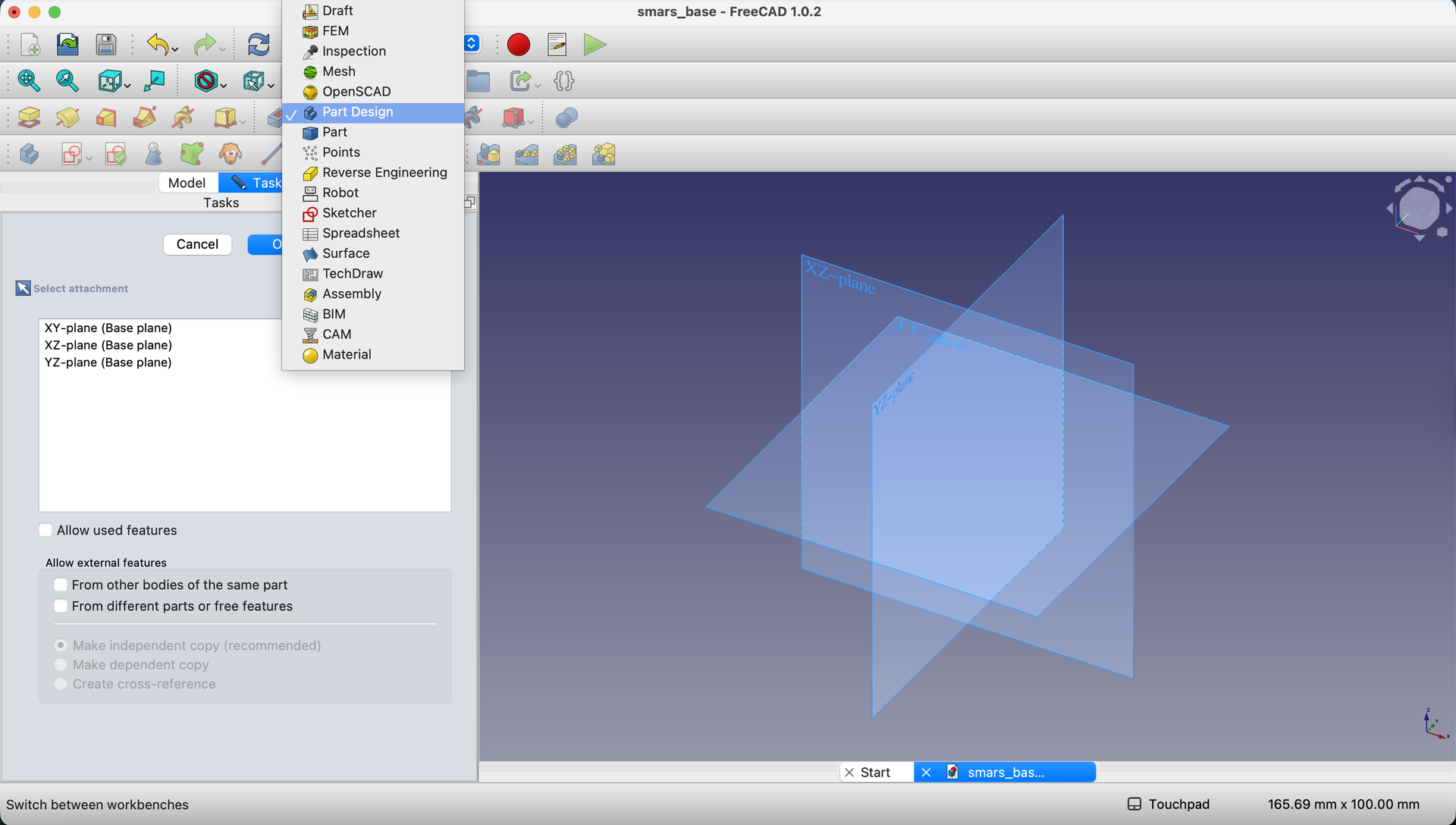
Task: Open the Macros dialog notepad icon
Action: (557, 45)
